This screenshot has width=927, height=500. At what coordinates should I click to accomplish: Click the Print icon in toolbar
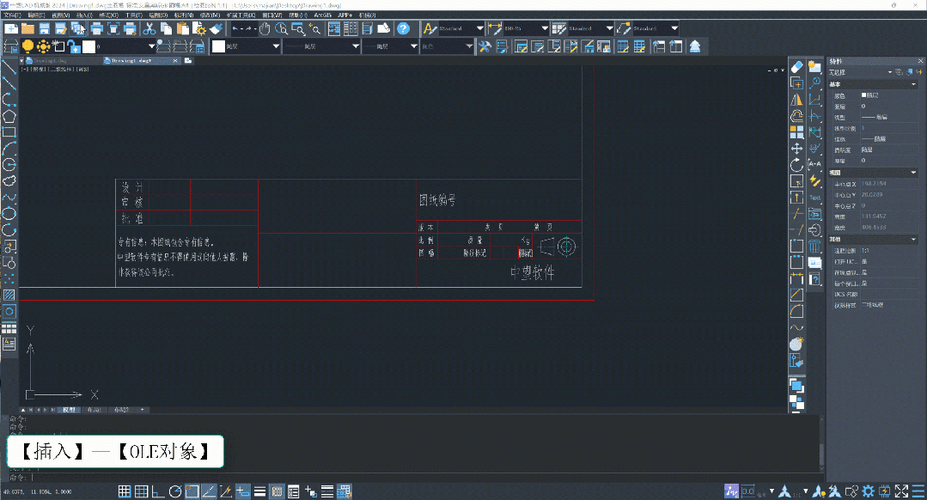point(96,28)
